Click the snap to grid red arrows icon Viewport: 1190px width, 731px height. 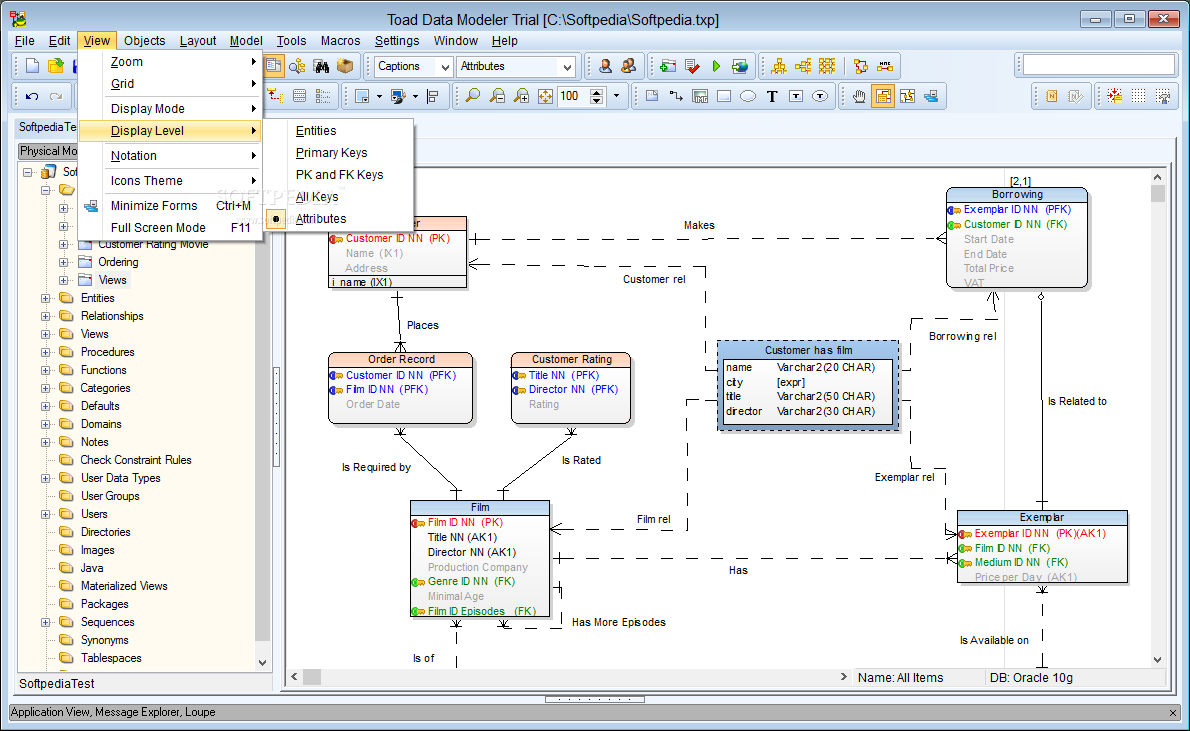[1114, 96]
